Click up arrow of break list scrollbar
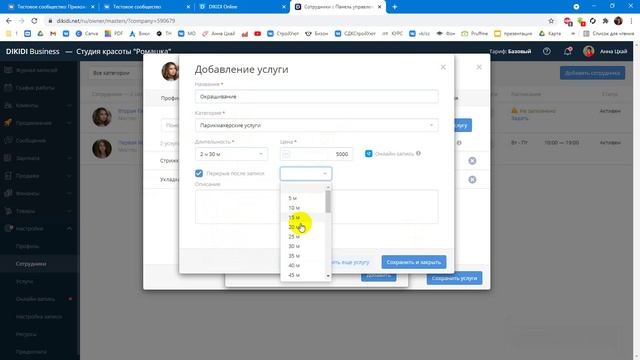Viewport: 640px width, 360px height. click(x=328, y=187)
